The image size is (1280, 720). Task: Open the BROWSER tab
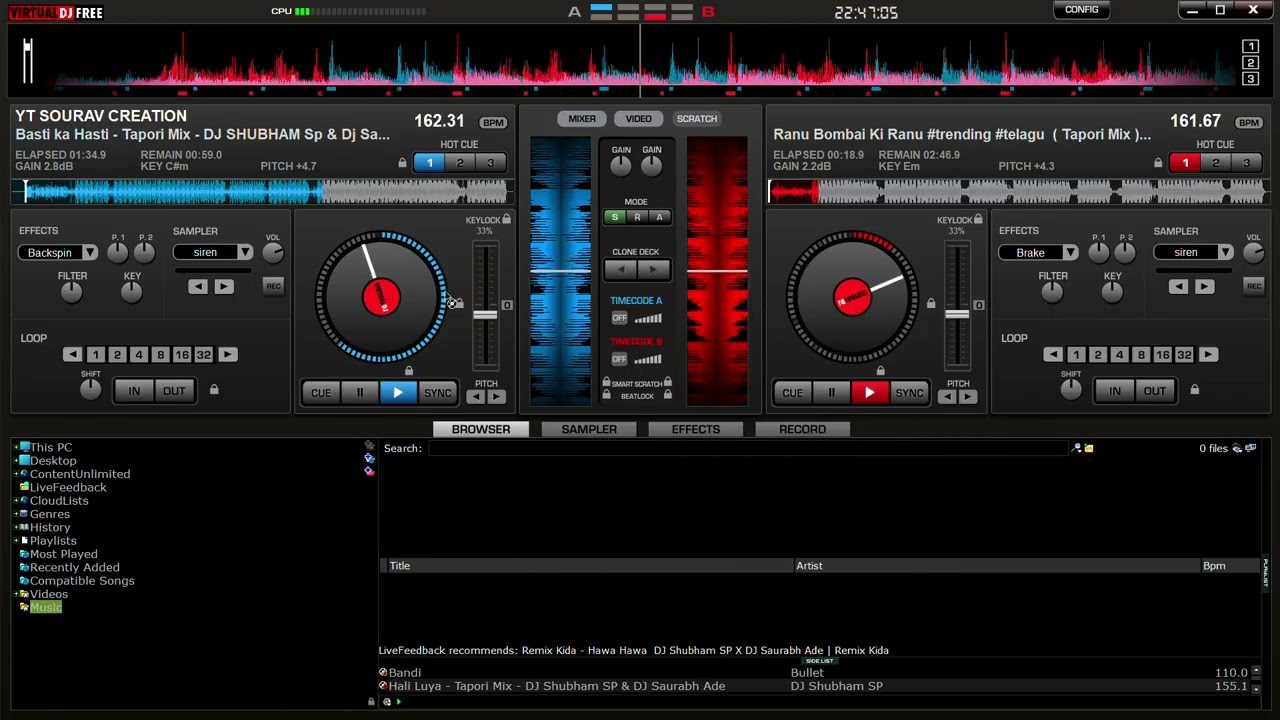pos(481,429)
